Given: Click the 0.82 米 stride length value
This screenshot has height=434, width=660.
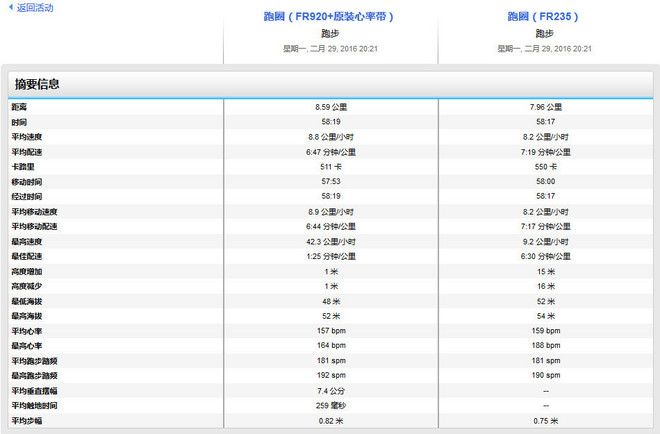Looking at the screenshot, I should 331,421.
